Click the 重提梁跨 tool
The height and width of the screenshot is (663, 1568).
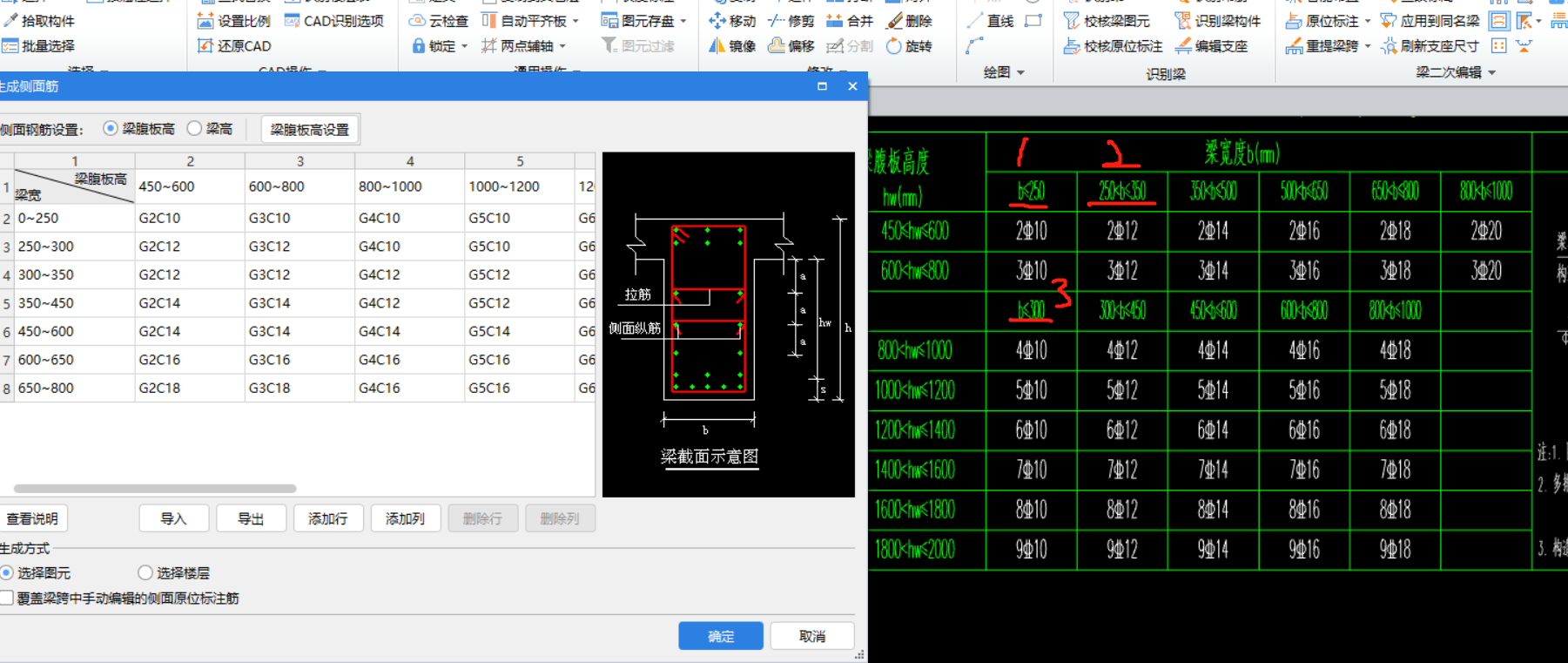[x=1322, y=46]
